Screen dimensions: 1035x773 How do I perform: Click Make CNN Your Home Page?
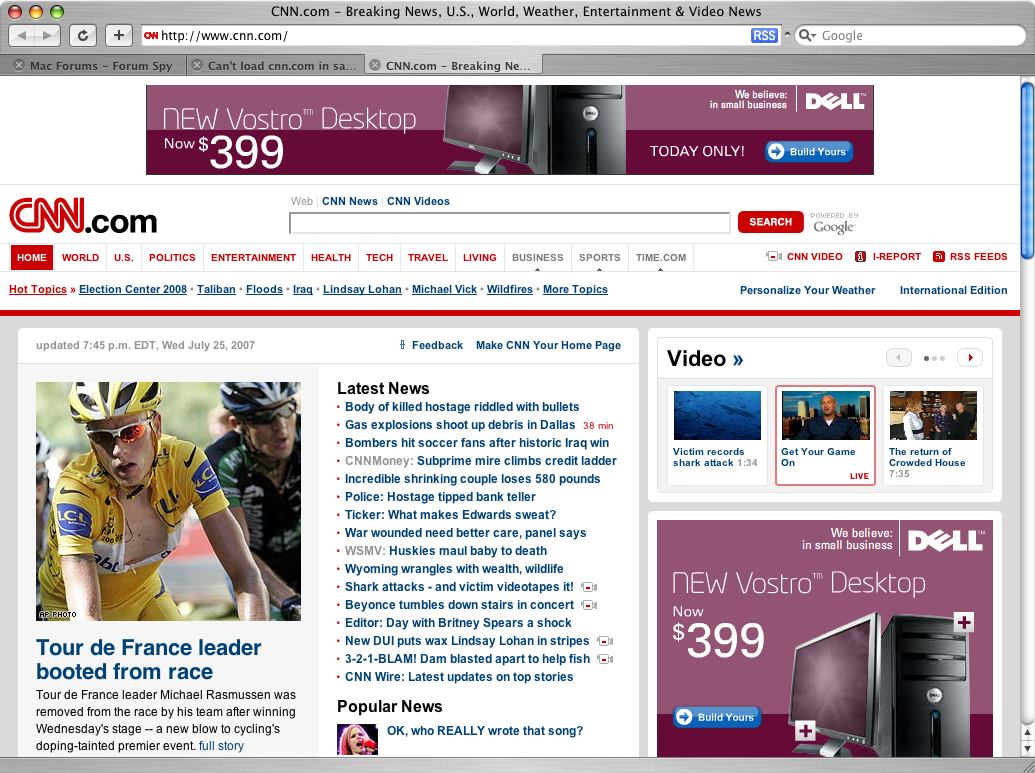tap(548, 345)
